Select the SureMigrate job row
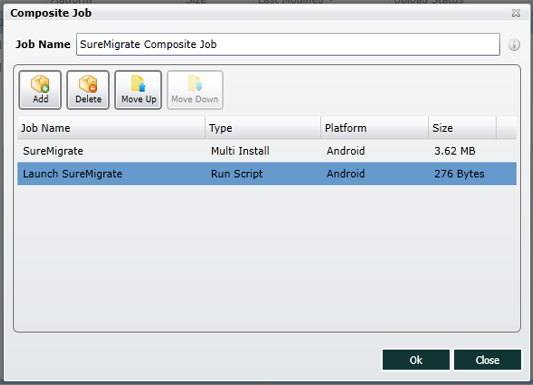 pos(267,151)
